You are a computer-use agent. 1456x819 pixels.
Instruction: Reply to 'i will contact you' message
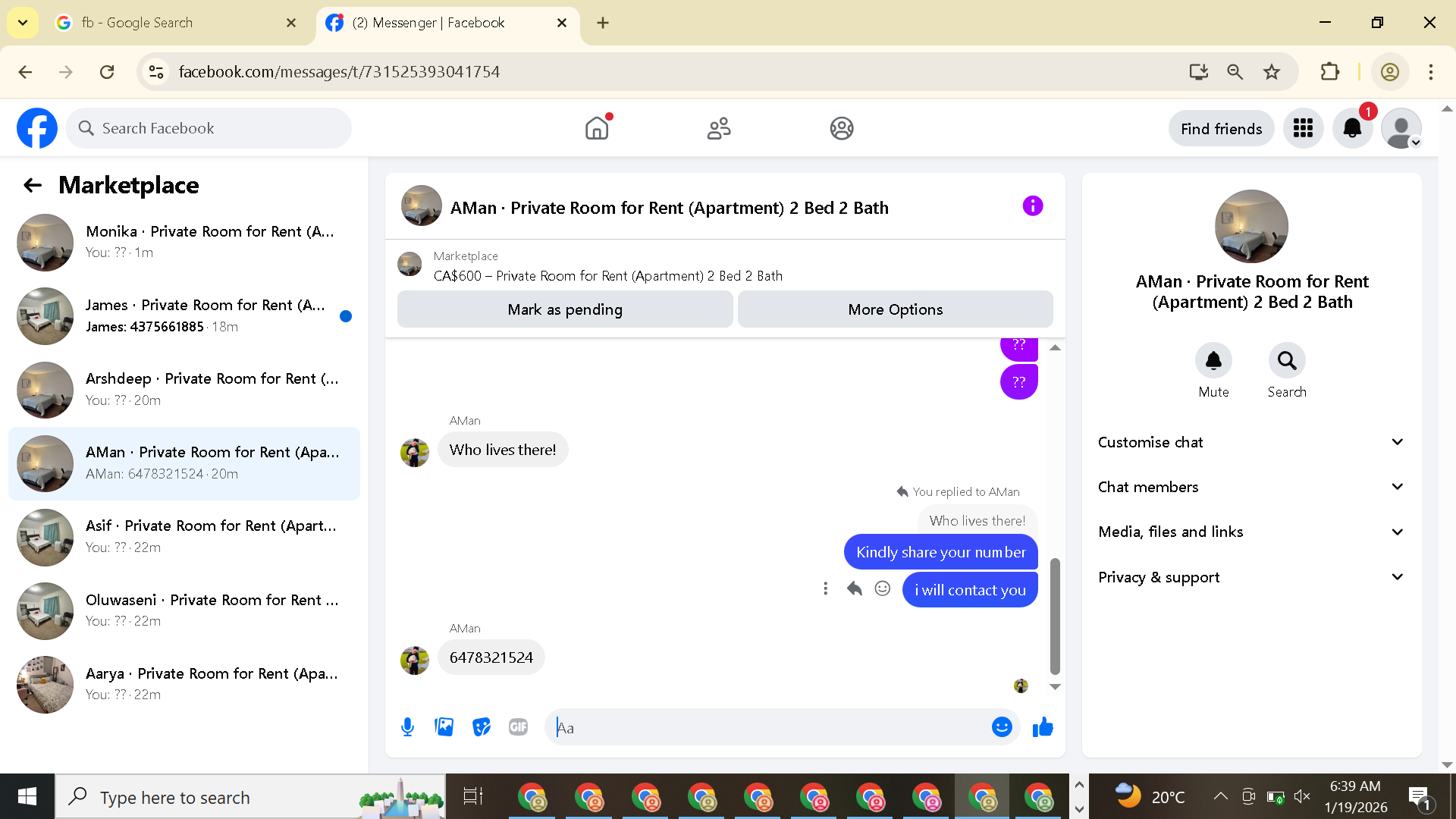(x=854, y=588)
